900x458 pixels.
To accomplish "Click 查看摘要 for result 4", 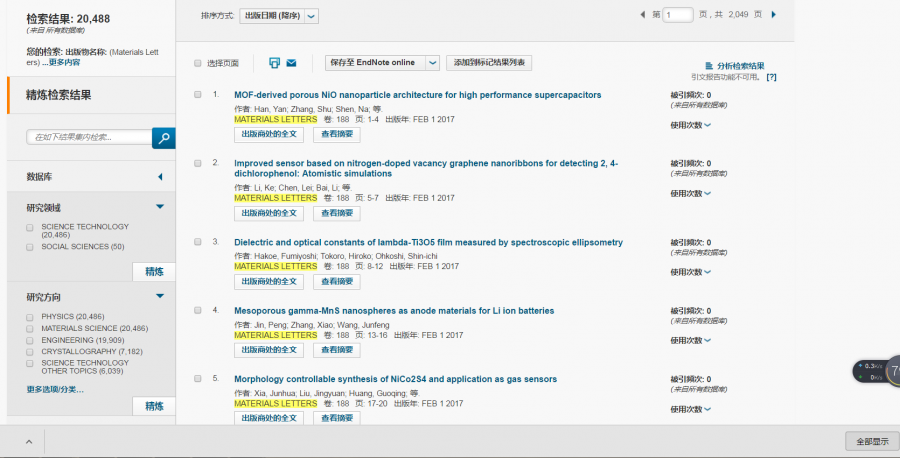I will point(337,350).
